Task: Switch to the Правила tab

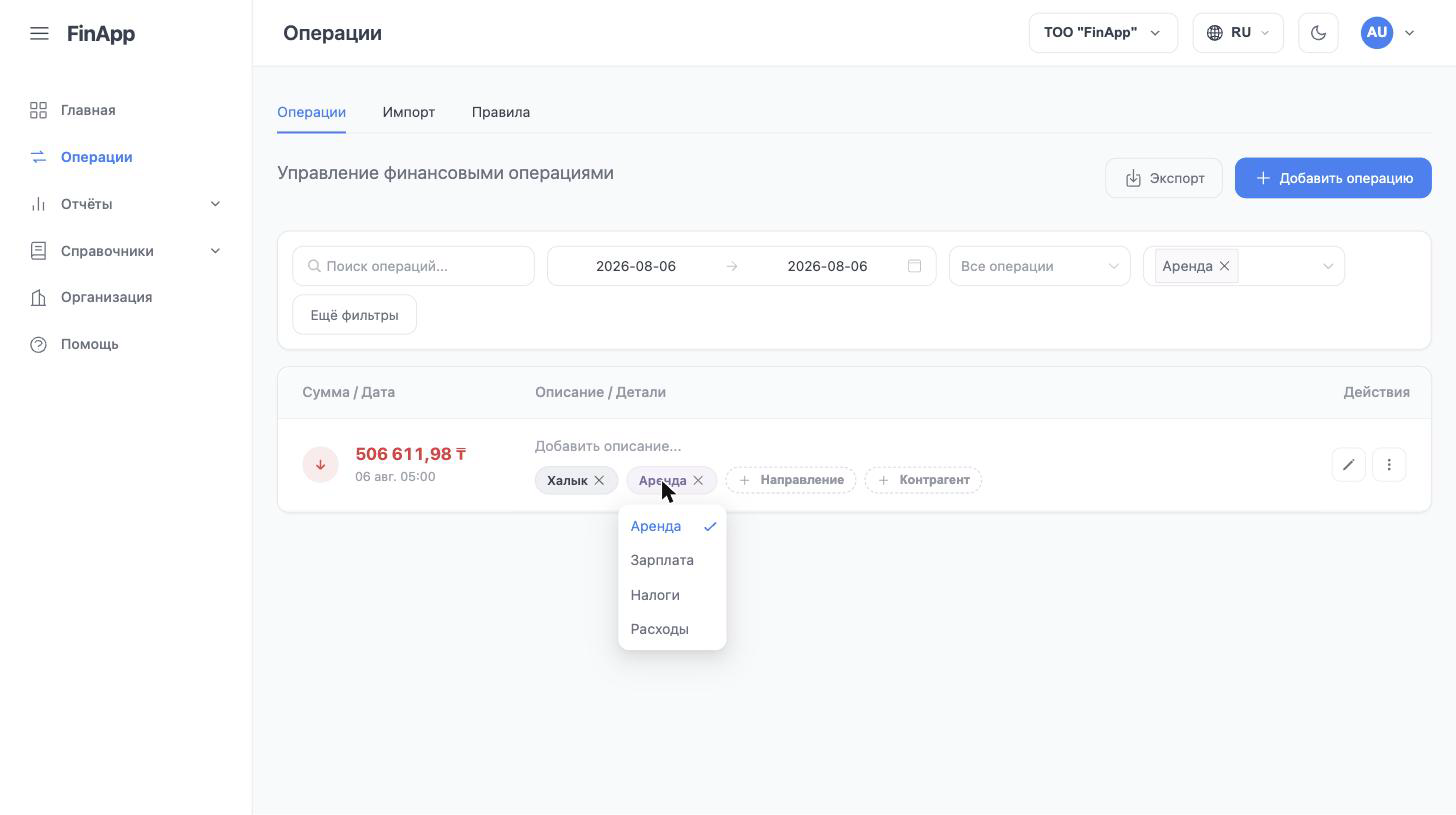Action: pyautogui.click(x=501, y=112)
